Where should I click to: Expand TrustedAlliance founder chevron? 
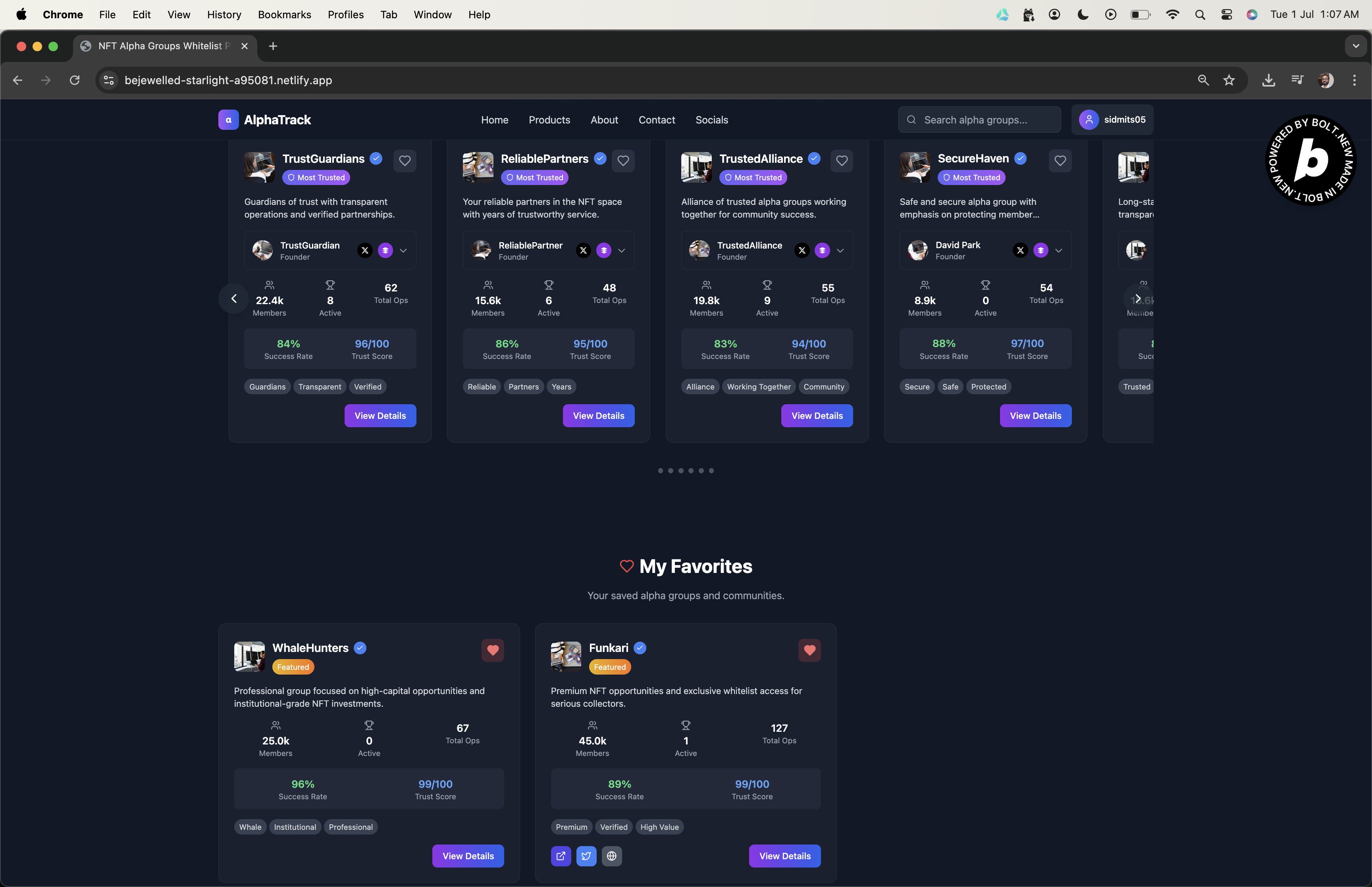click(840, 251)
